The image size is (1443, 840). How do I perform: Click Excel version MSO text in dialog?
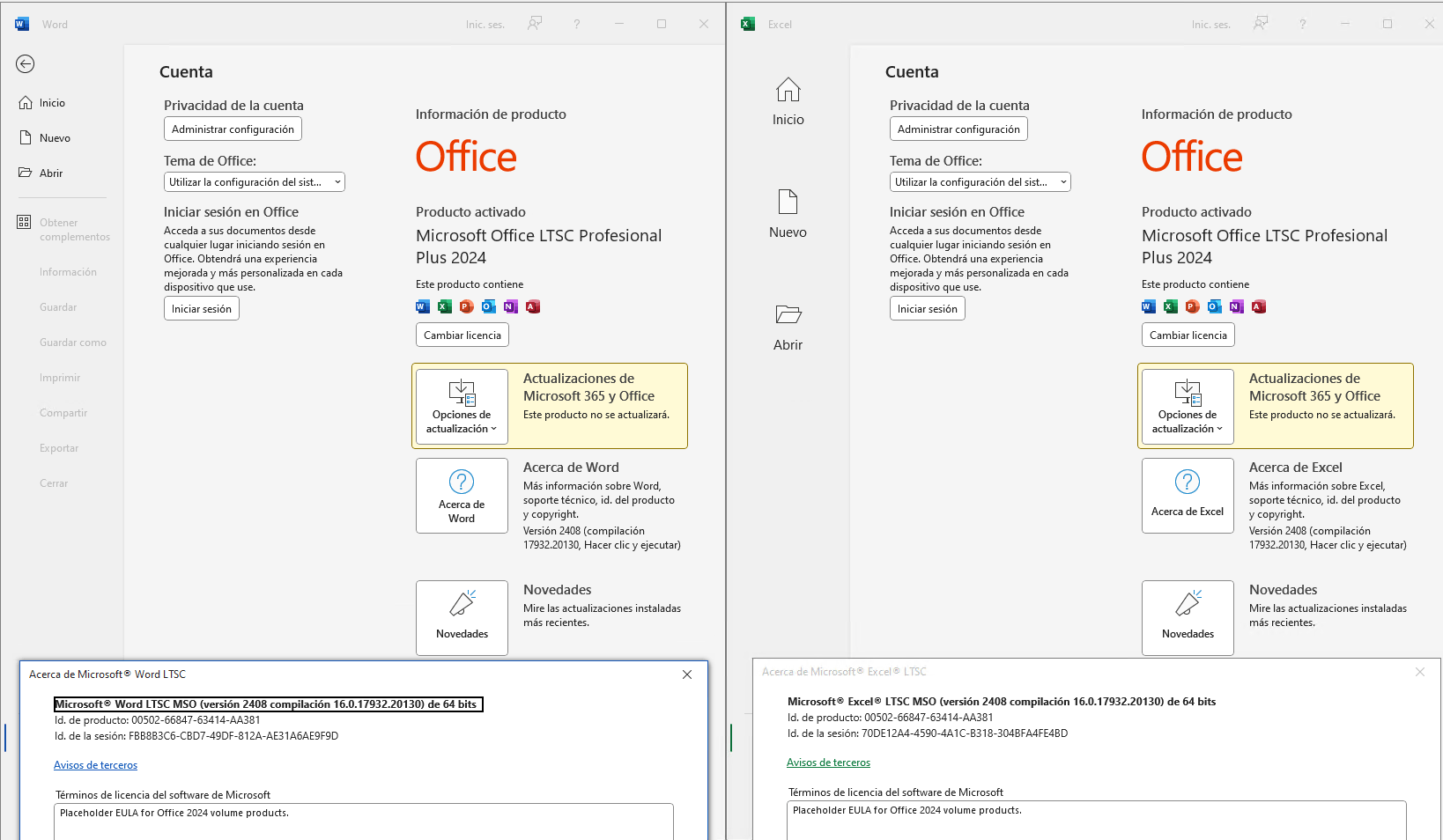click(1002, 702)
